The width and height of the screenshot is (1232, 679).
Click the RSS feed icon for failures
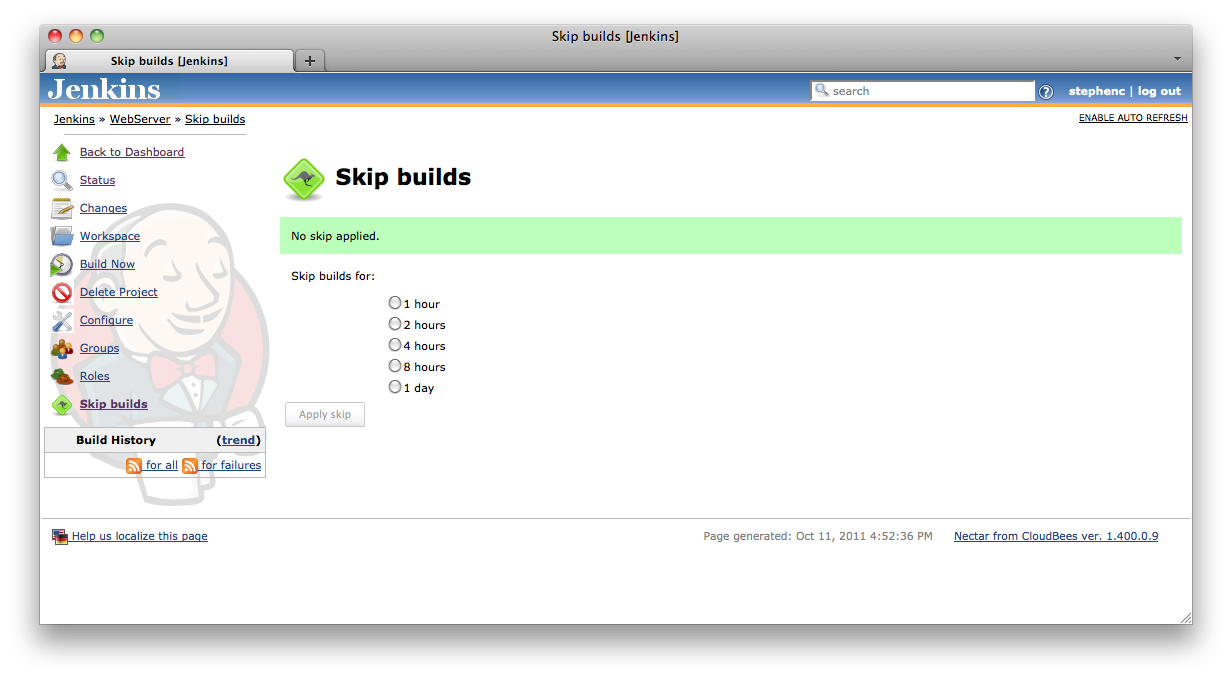point(190,465)
